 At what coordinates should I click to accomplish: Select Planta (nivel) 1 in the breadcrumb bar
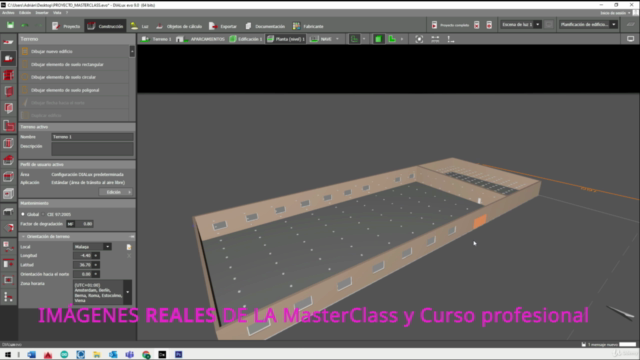[286, 39]
